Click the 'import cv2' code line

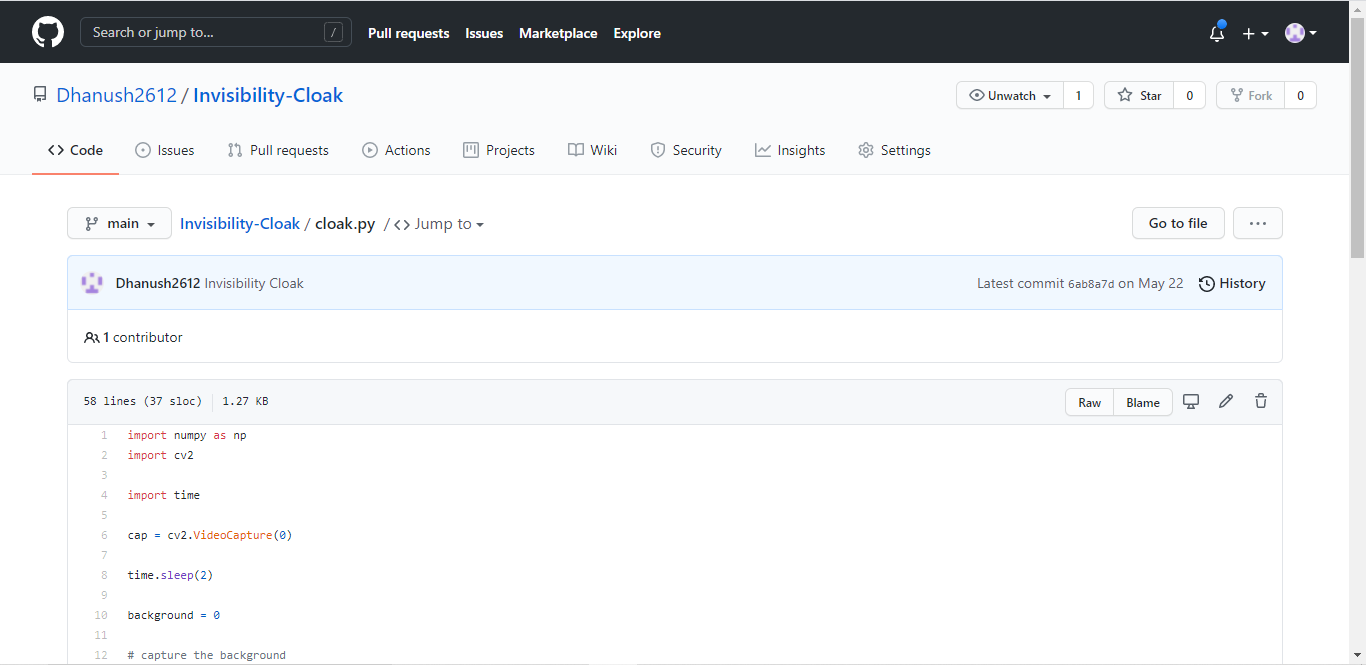click(160, 455)
